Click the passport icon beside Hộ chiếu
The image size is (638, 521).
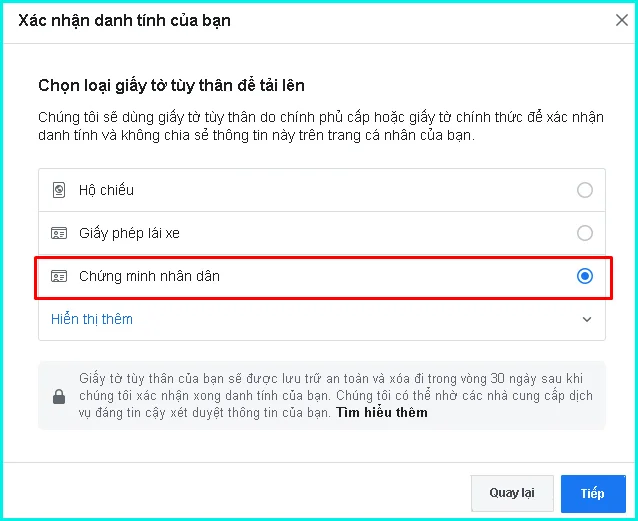(59, 190)
